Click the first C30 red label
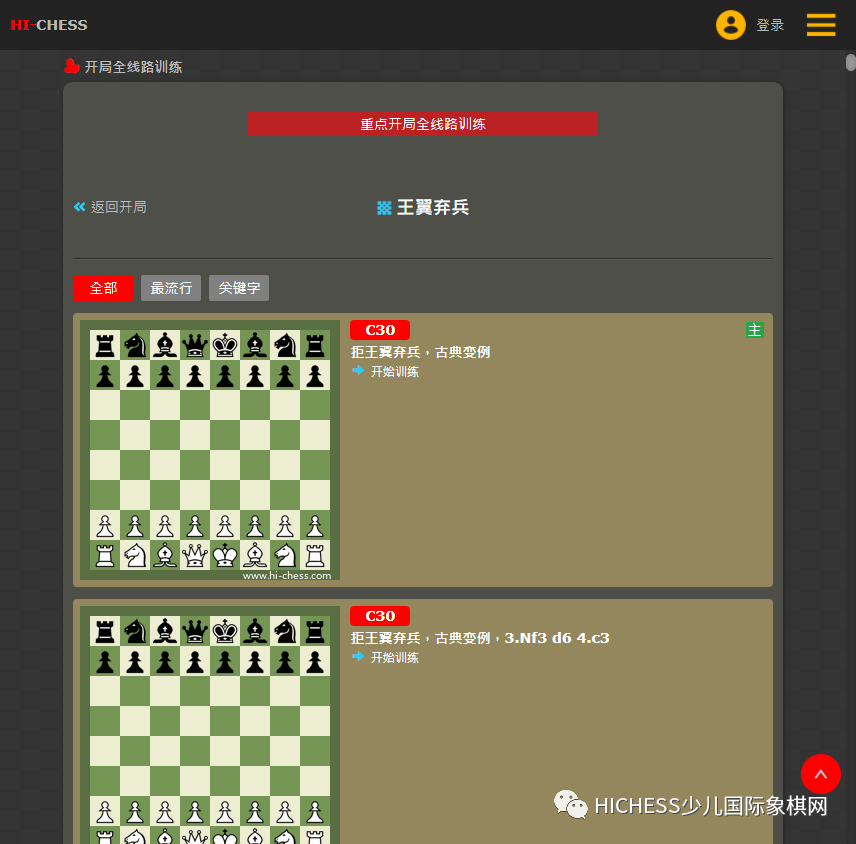 380,330
